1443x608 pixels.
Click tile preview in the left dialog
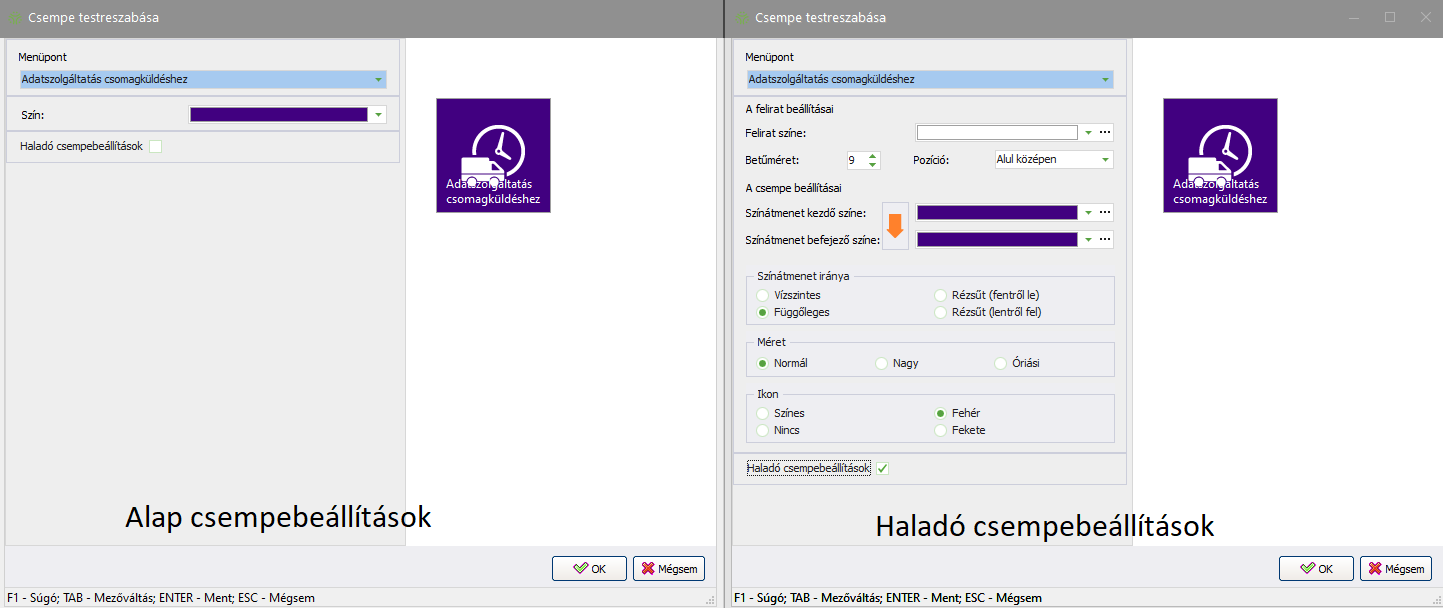coord(493,155)
